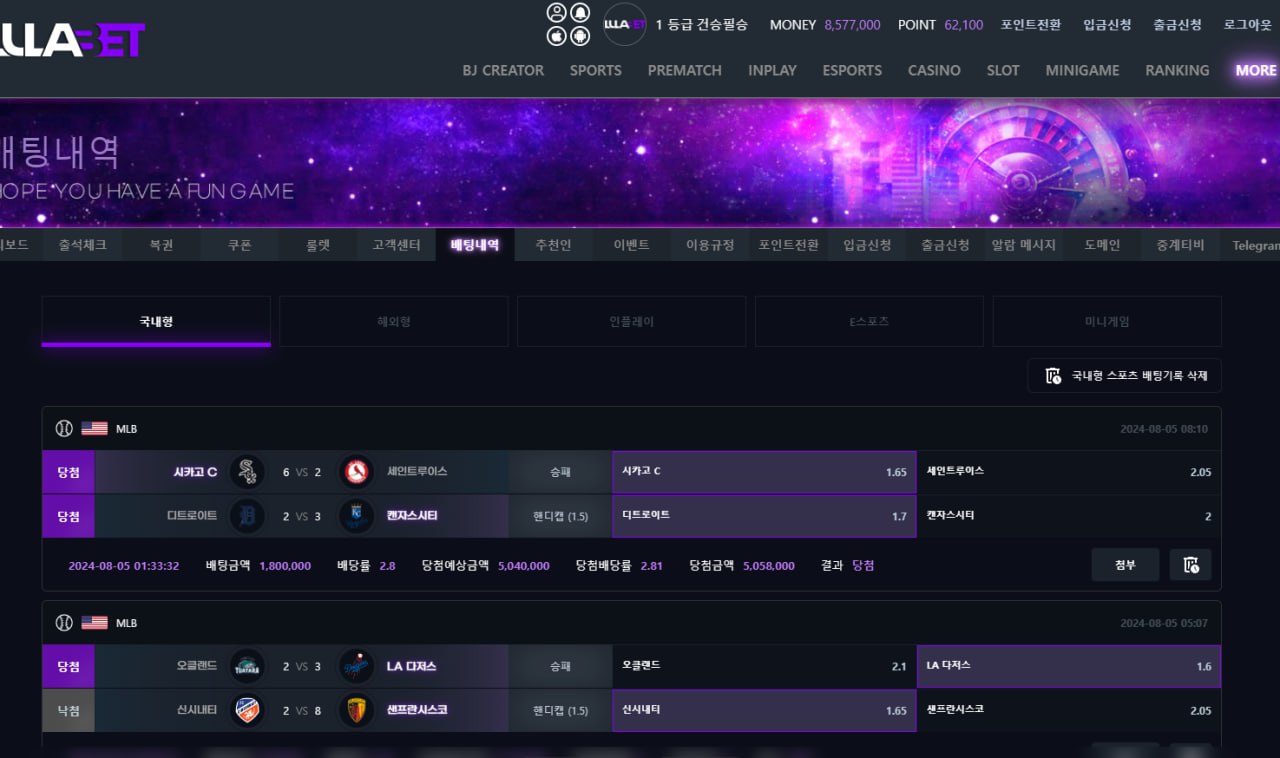The width and height of the screenshot is (1280, 758).
Task: Open PREMATCH menu
Action: coord(685,70)
